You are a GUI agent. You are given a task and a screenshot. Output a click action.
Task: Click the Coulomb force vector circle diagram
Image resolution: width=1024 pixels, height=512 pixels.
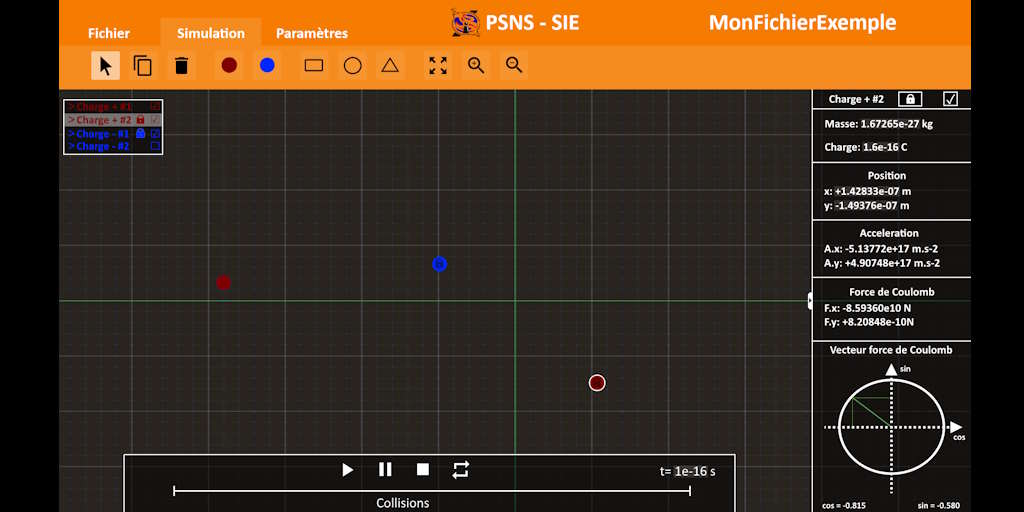tap(891, 427)
